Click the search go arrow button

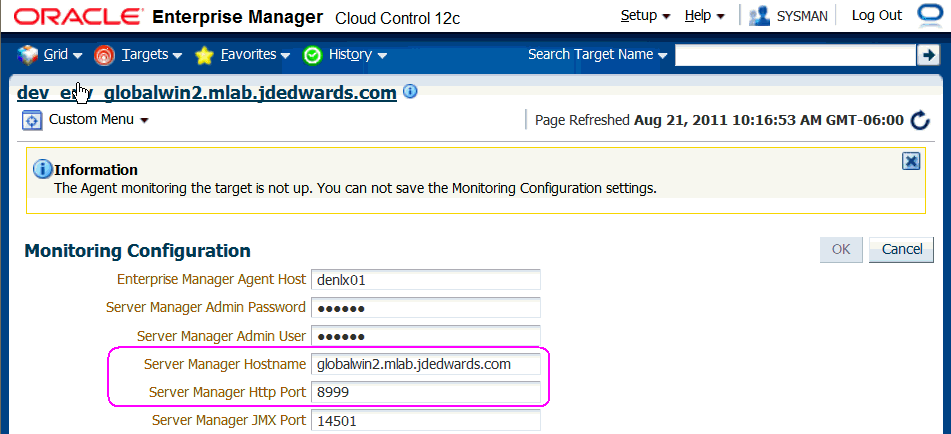pos(927,55)
